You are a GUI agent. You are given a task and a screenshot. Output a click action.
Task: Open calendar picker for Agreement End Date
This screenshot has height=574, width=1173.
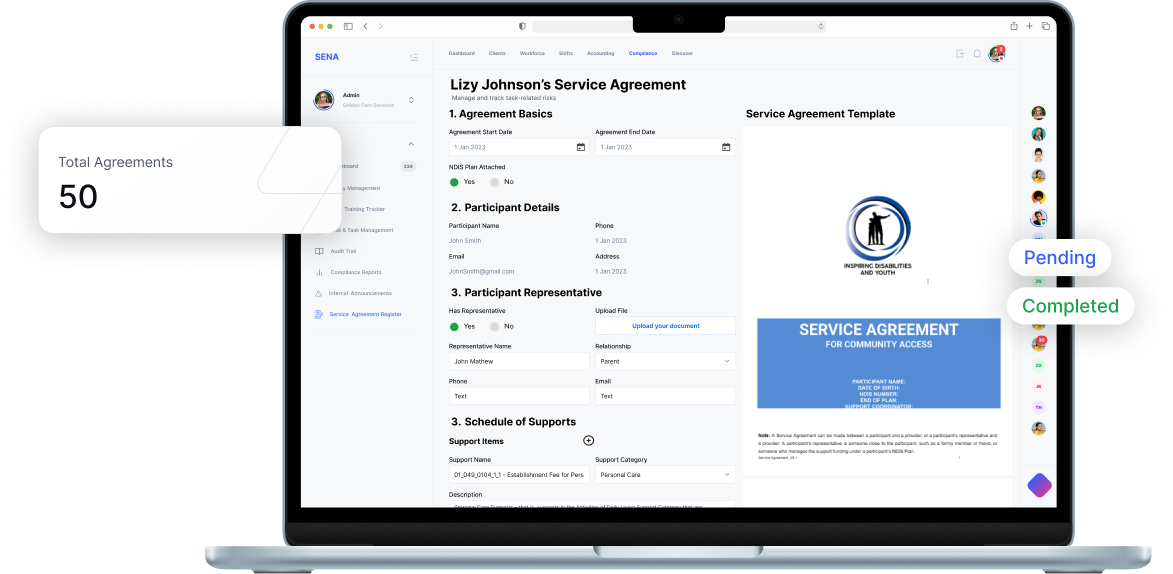click(726, 147)
